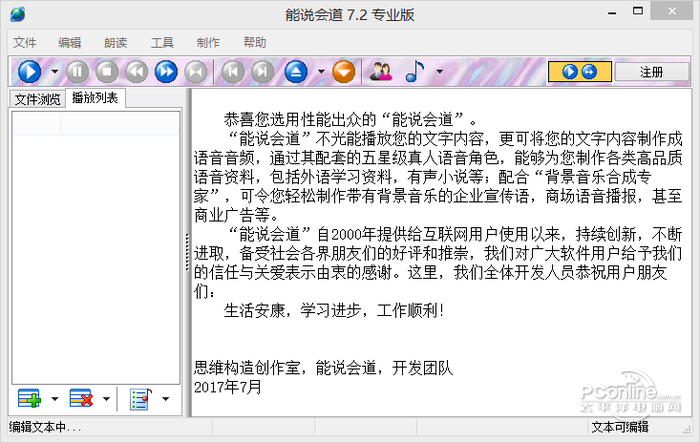The height and width of the screenshot is (443, 700).
Task: Click the blue music note icon
Action: click(x=415, y=71)
